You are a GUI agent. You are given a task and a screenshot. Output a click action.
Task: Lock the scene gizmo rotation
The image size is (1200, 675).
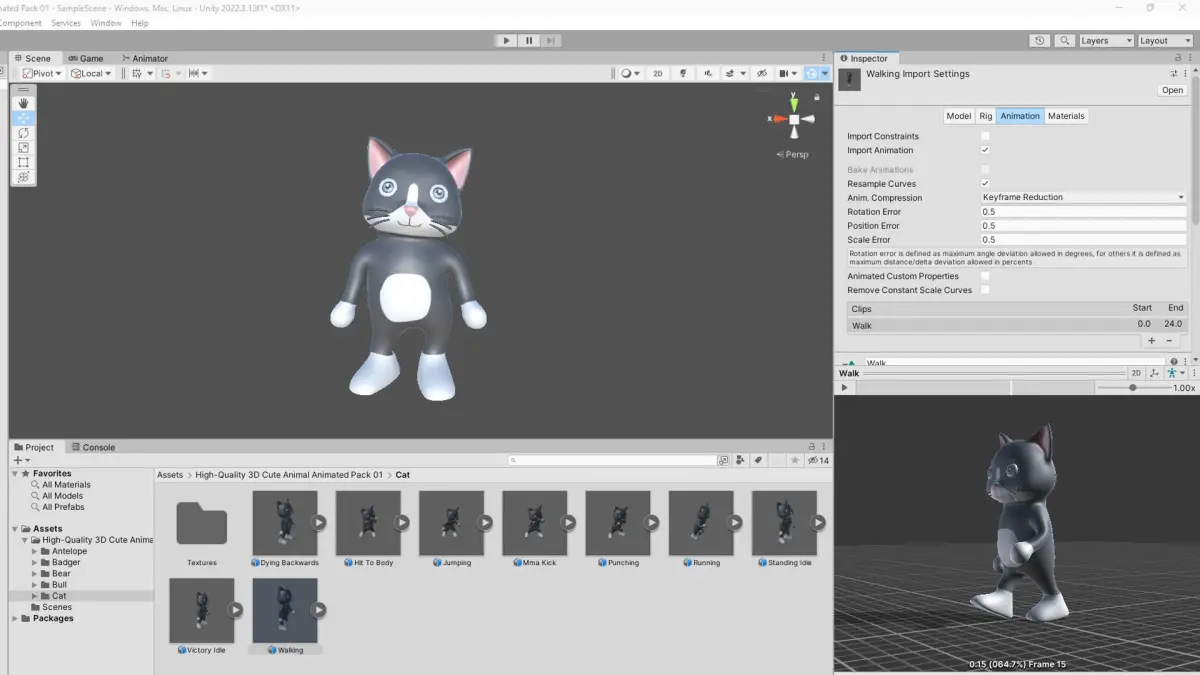click(x=817, y=97)
